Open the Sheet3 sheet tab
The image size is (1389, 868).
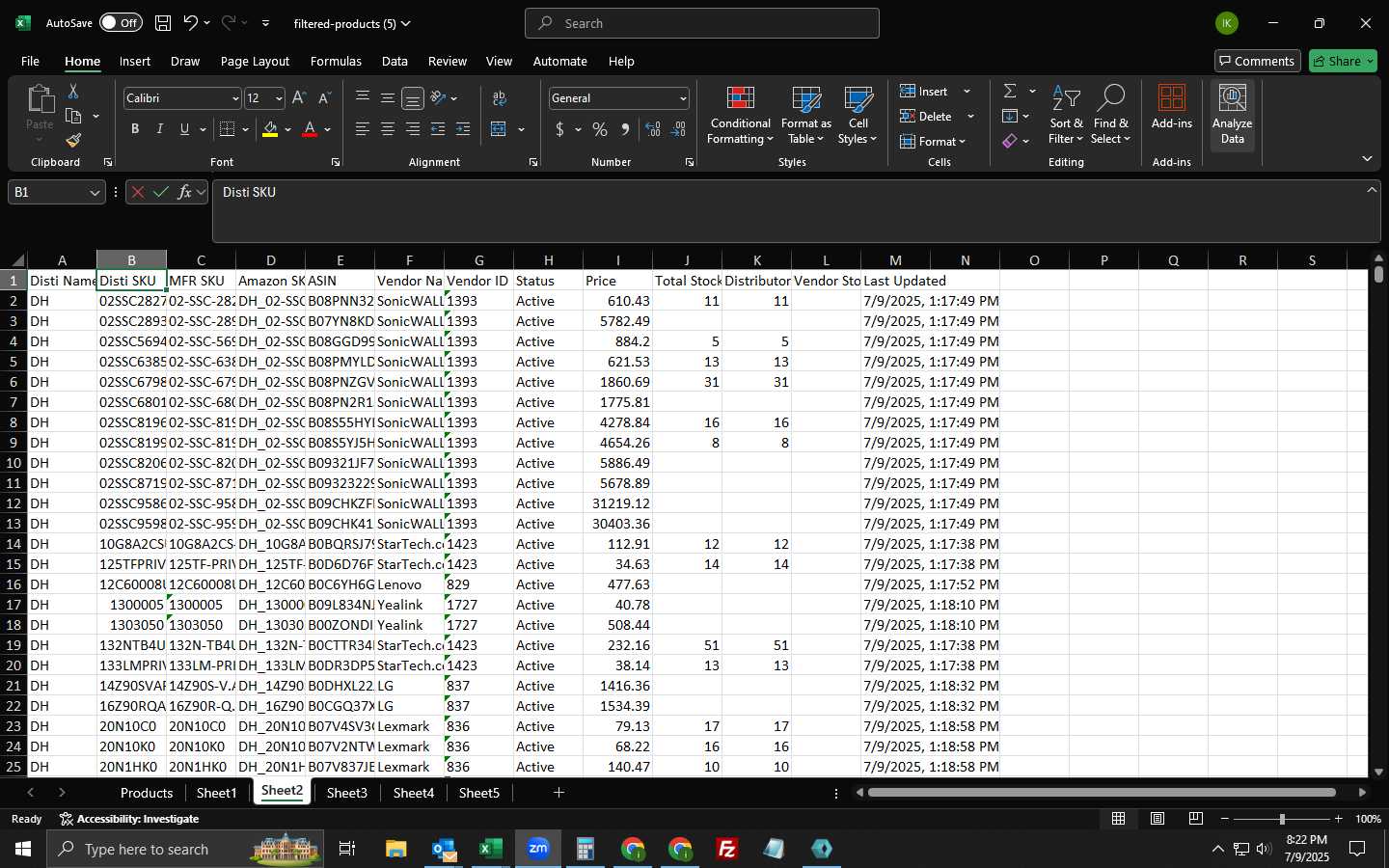coord(347,793)
